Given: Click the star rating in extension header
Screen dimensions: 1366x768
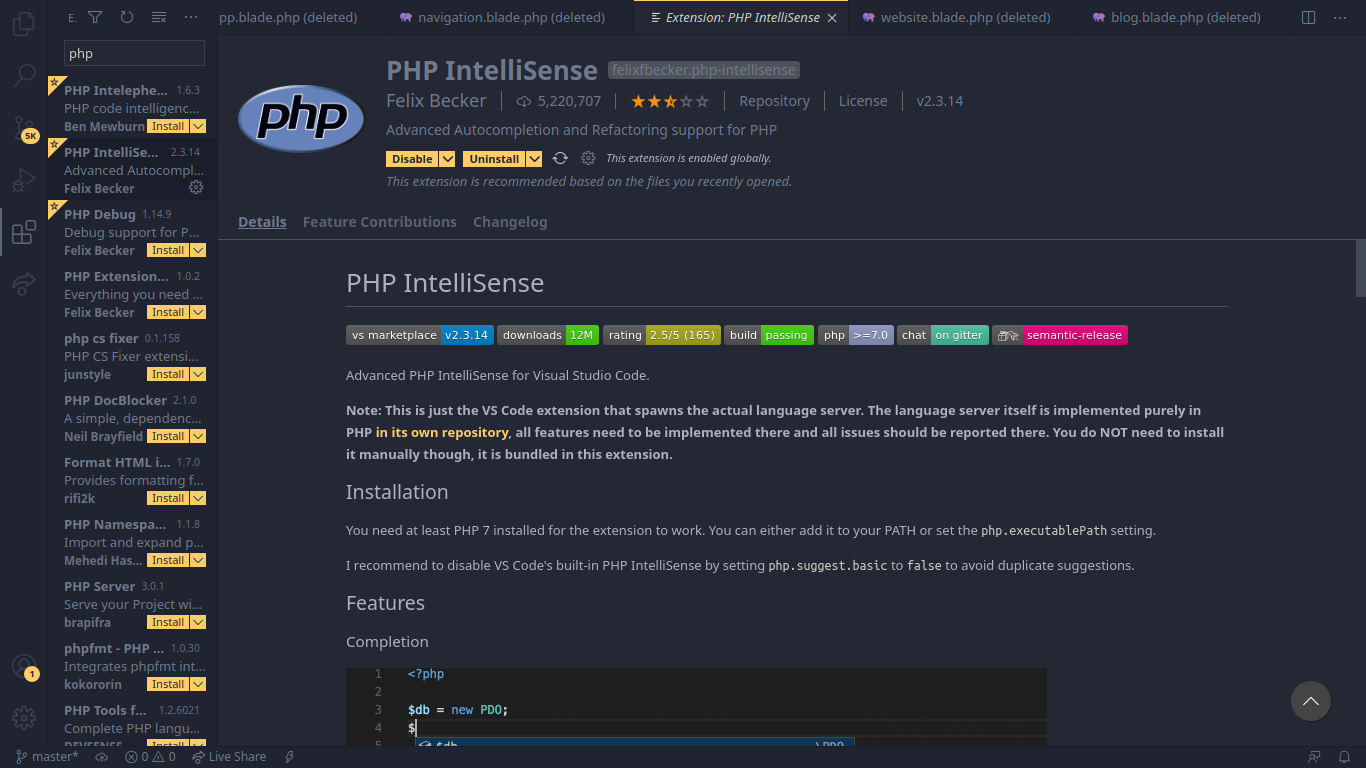Looking at the screenshot, I should (x=670, y=101).
